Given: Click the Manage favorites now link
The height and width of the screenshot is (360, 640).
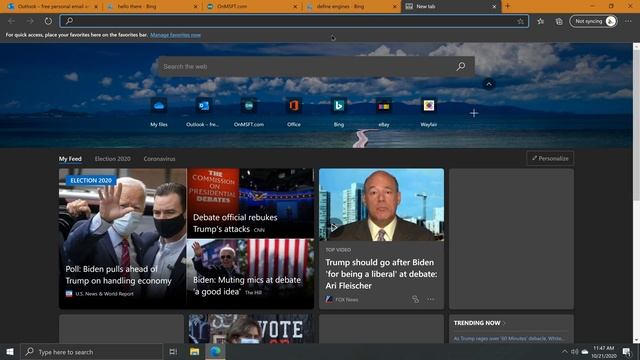Looking at the screenshot, I should pos(175,35).
